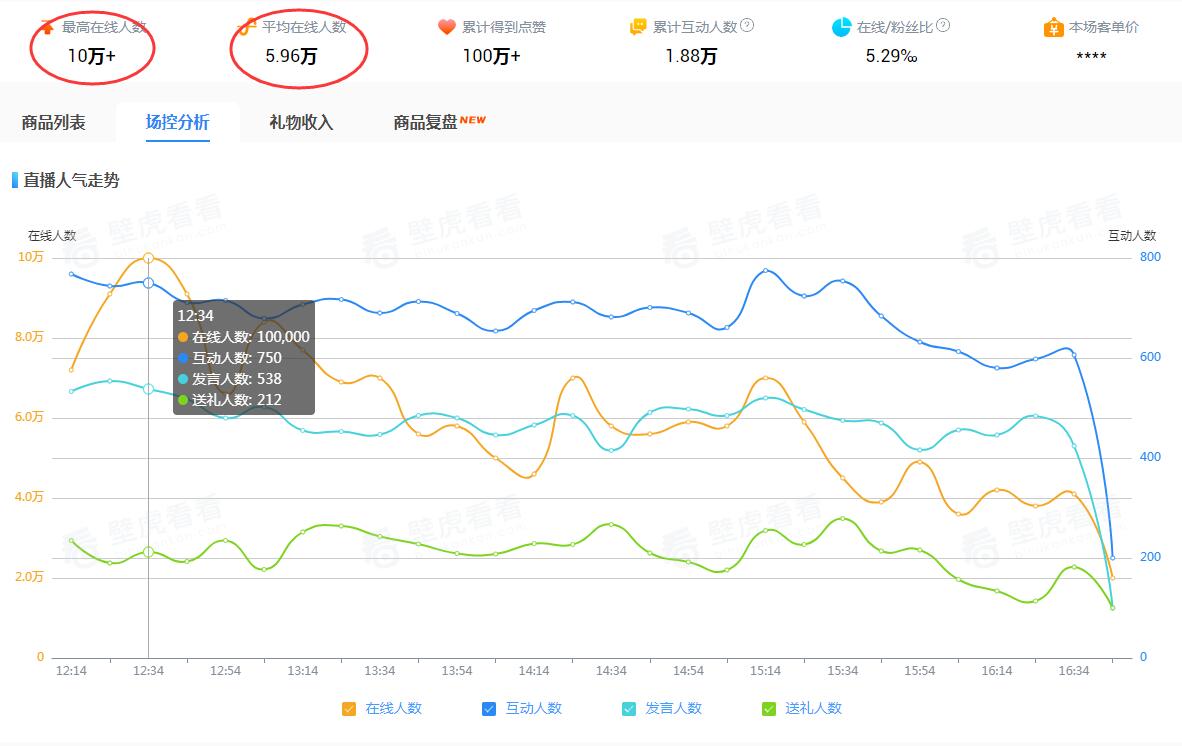The image size is (1182, 746).
Task: Click the heart icon beside 累计得到点赞
Action: pyautogui.click(x=446, y=27)
